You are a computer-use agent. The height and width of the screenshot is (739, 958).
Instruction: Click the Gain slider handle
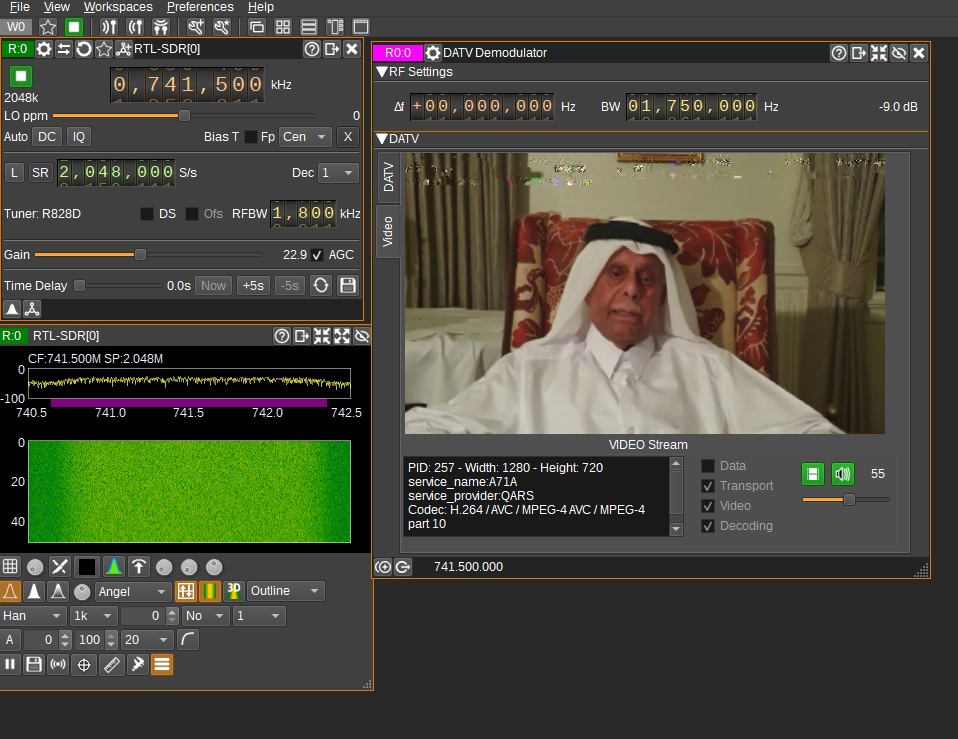click(x=140, y=255)
